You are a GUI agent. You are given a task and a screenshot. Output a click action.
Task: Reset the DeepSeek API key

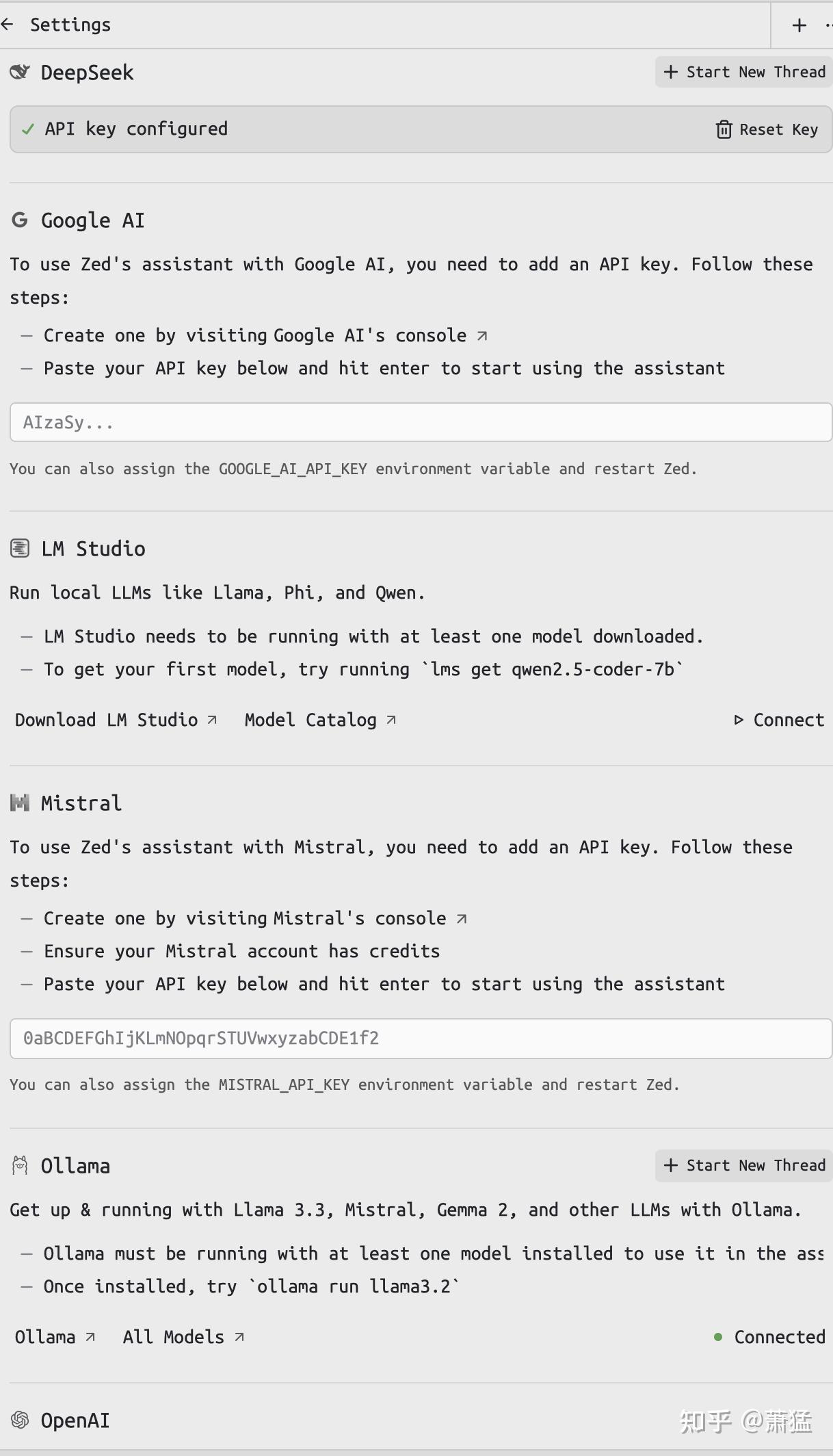767,129
